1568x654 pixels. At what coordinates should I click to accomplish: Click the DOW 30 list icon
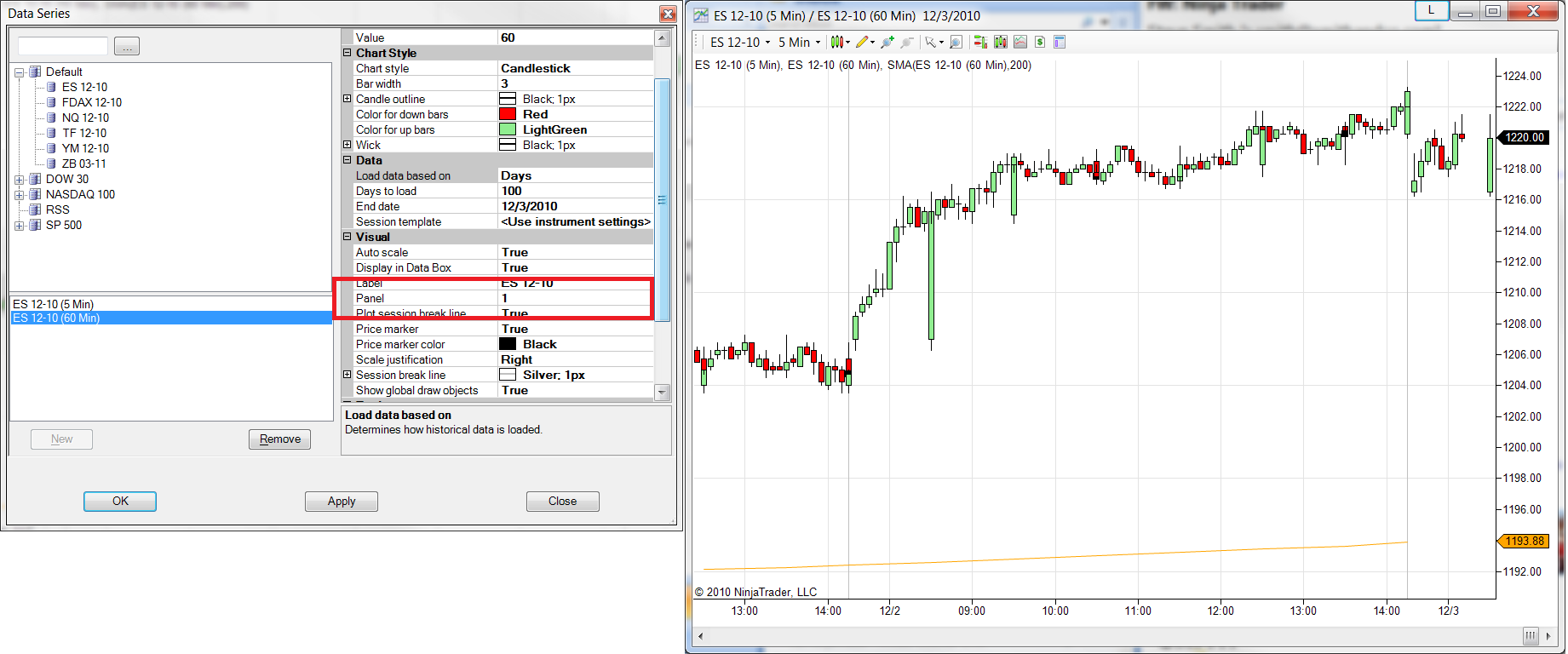point(35,179)
